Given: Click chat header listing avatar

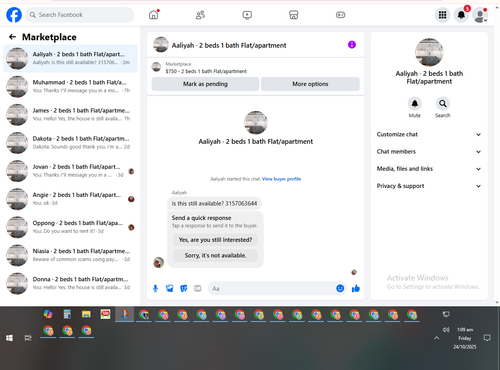Looking at the screenshot, I should point(161,45).
